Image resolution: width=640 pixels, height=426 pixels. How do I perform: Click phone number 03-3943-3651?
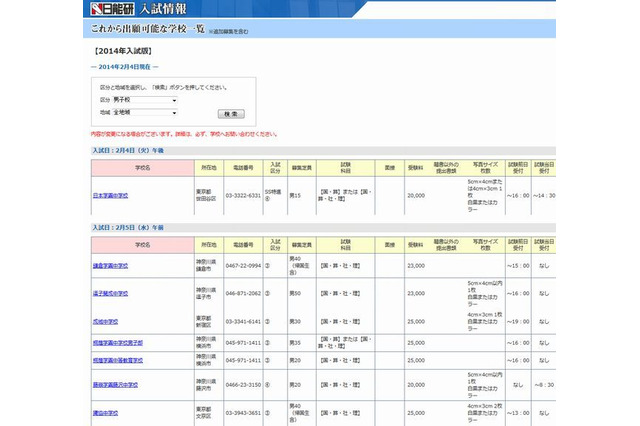(x=243, y=413)
